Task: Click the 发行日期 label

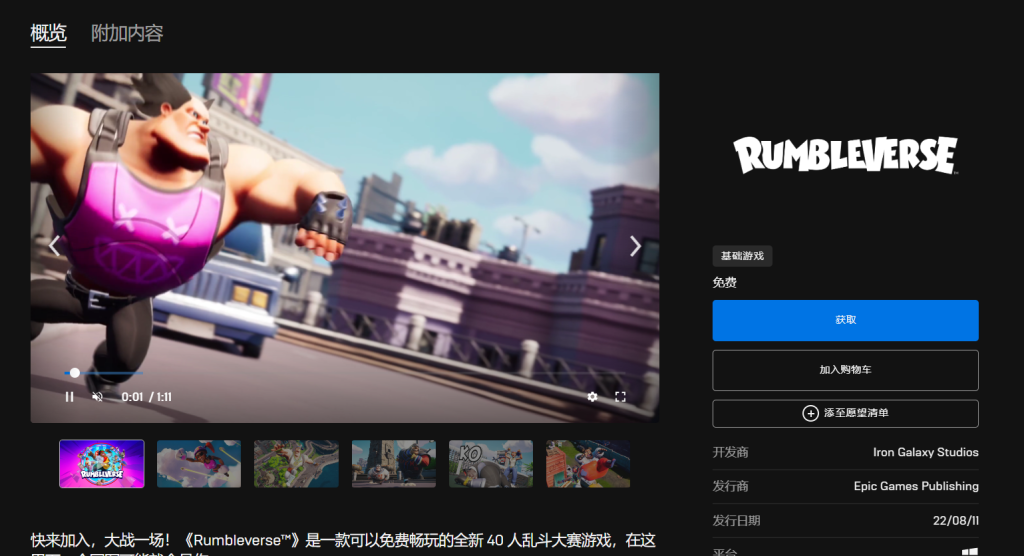Action: (736, 521)
